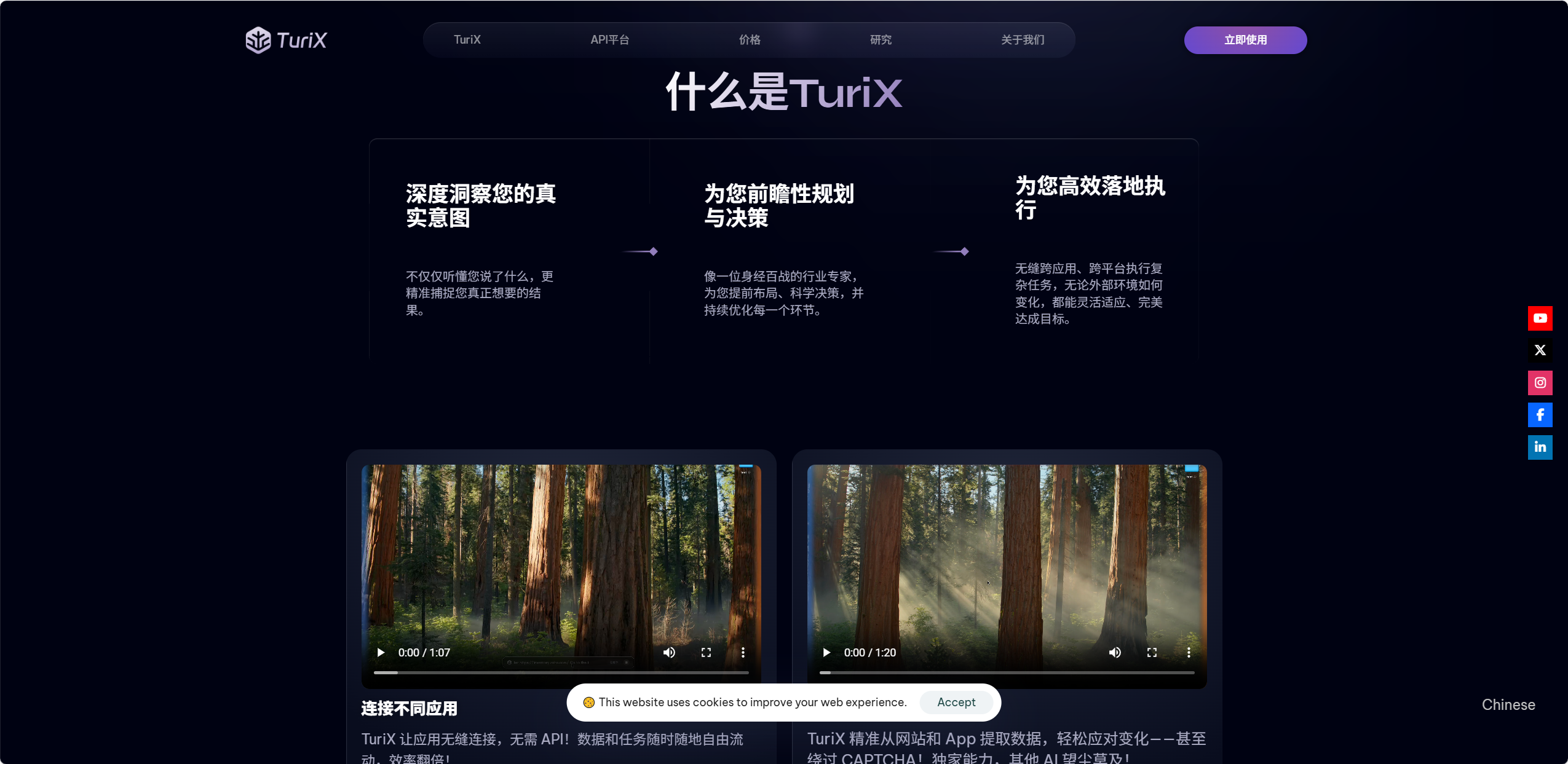Click heading 为您高效落地执行
This screenshot has width=1568, height=764.
(1090, 197)
